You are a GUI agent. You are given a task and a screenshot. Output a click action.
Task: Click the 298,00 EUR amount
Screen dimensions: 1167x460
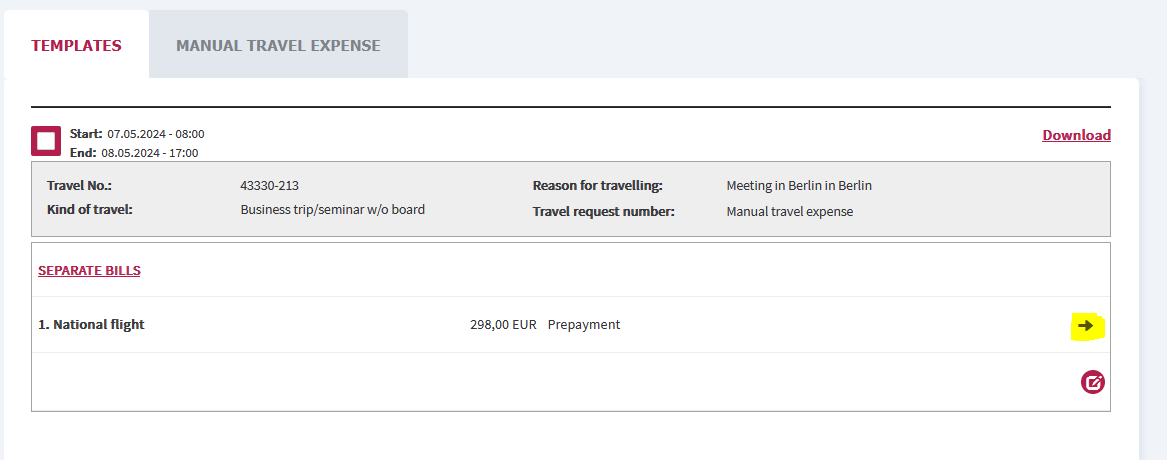pos(503,325)
